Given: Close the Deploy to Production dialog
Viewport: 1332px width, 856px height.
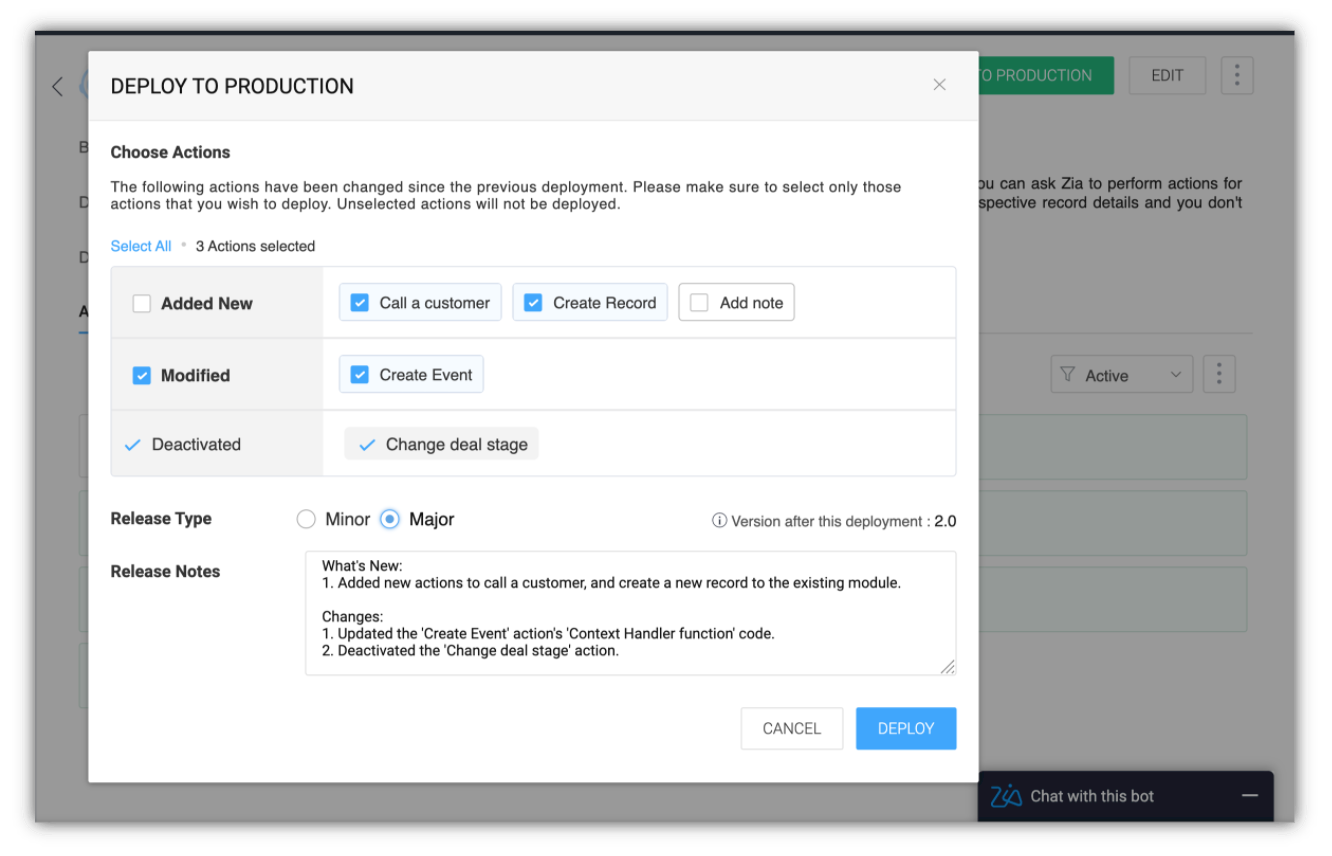Looking at the screenshot, I should [939, 85].
